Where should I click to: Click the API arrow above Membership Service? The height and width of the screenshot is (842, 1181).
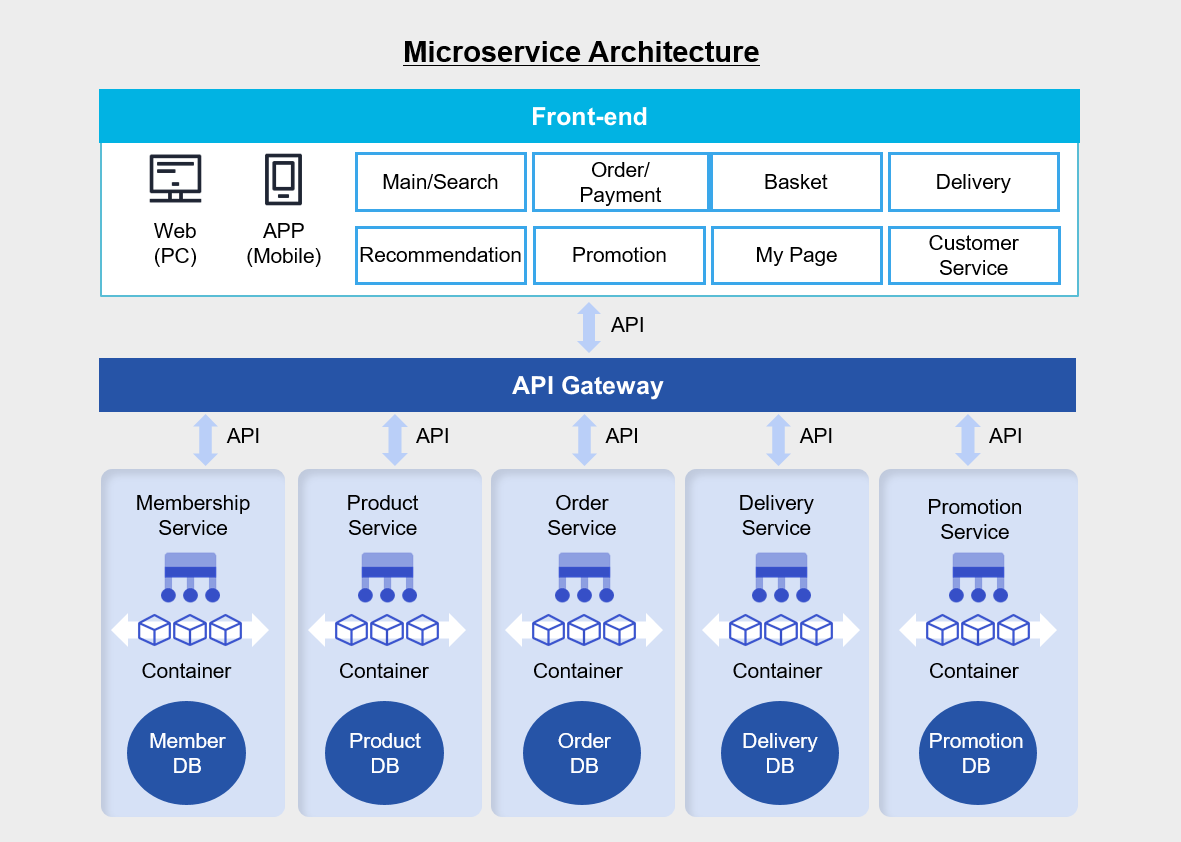point(205,440)
